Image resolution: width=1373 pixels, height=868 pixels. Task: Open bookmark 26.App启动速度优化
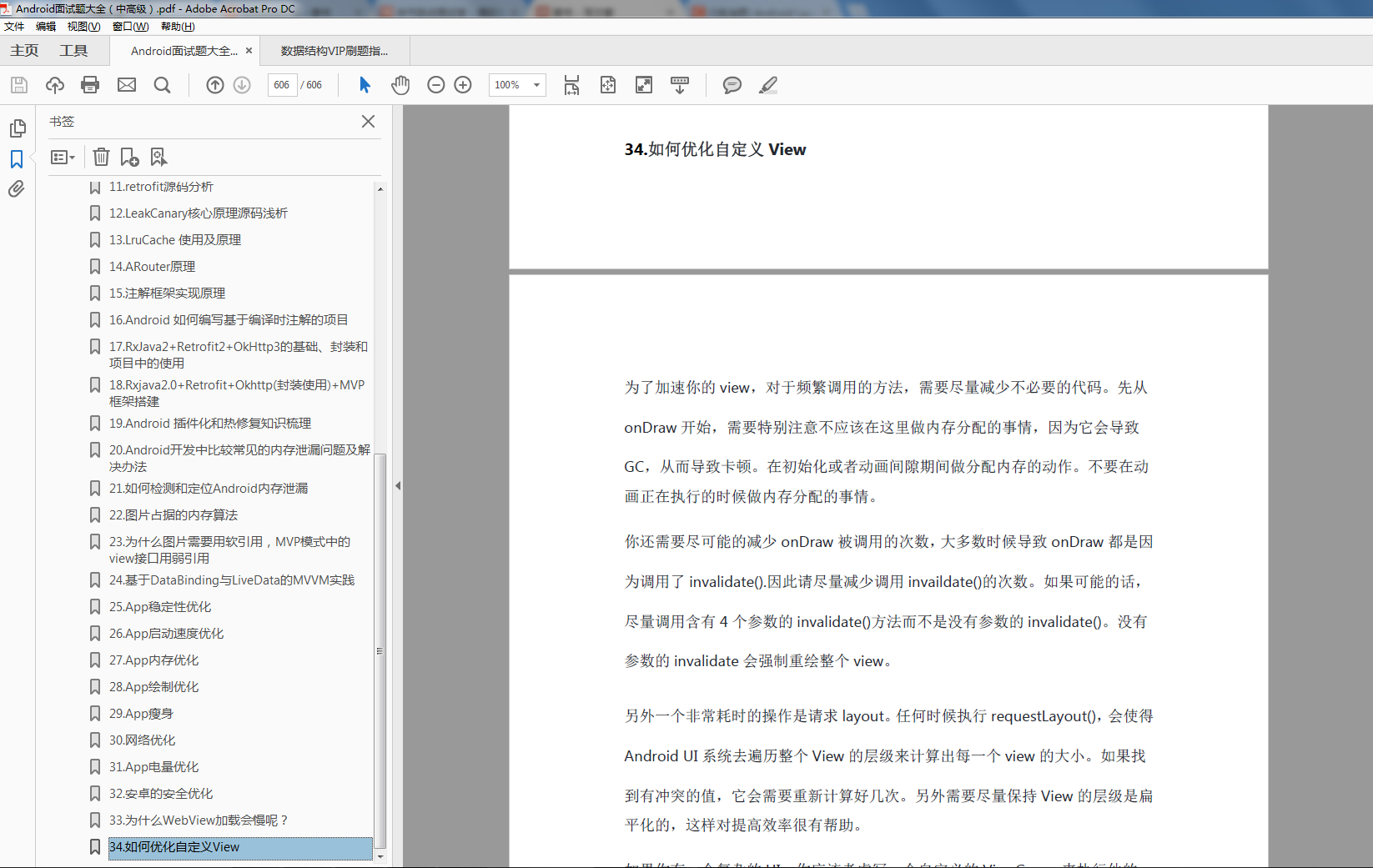[x=166, y=634]
